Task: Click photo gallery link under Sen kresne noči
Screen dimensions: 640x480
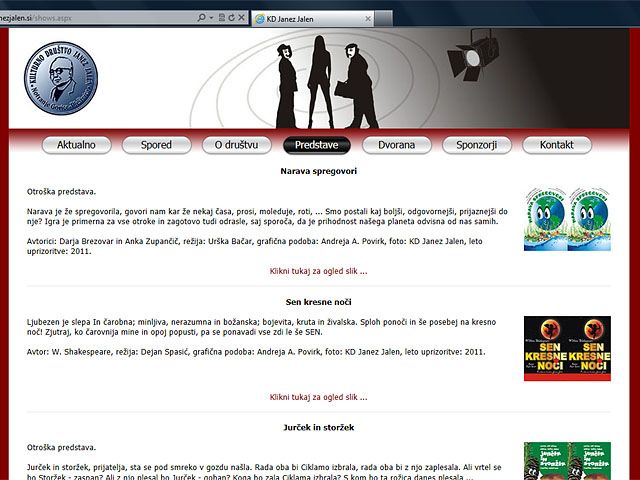Action: pos(318,397)
